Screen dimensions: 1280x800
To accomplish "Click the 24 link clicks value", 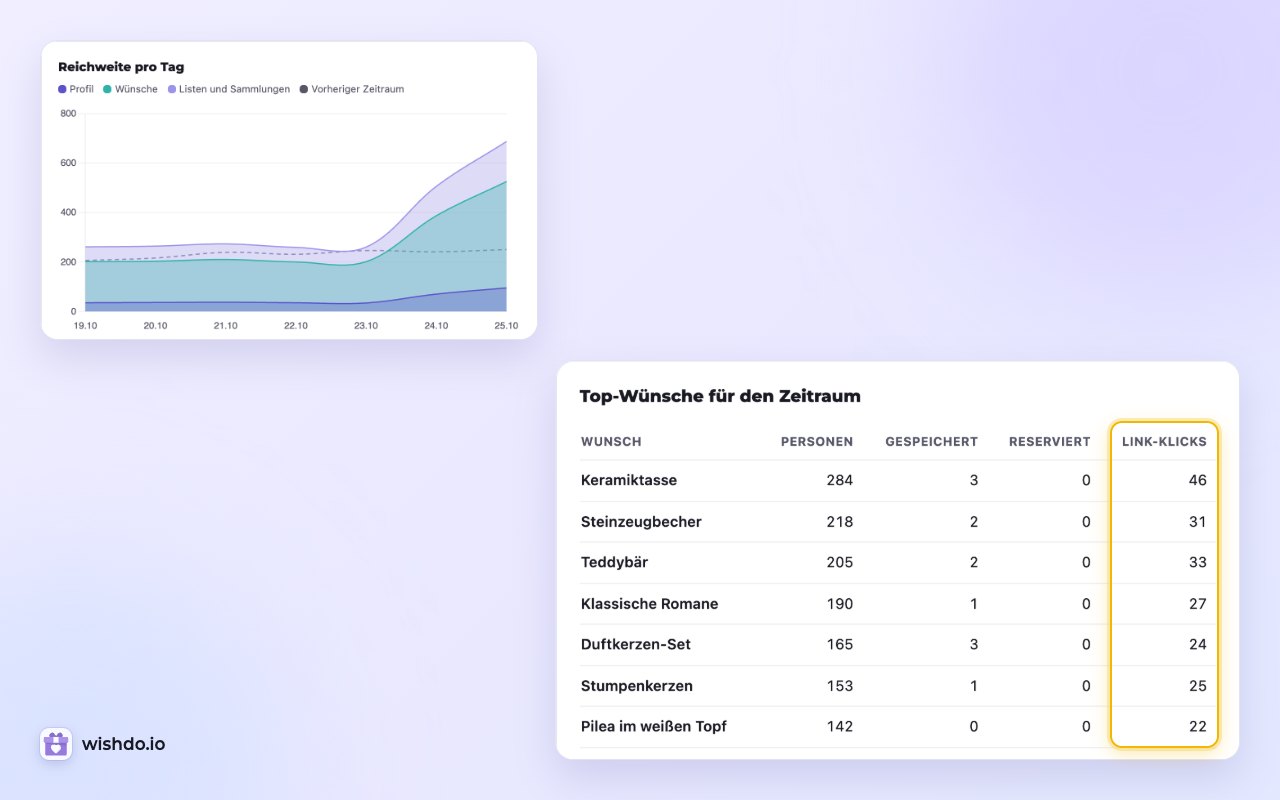I will (x=1198, y=644).
